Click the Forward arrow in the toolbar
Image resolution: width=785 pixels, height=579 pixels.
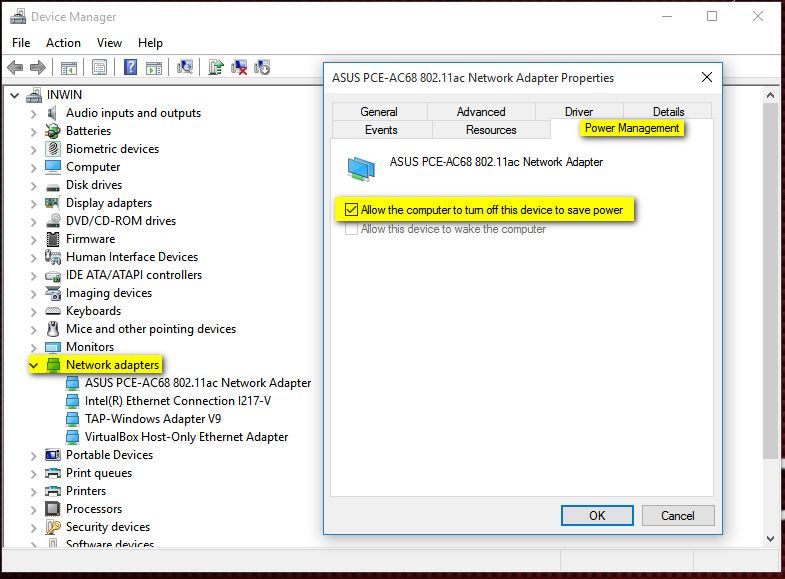pyautogui.click(x=38, y=67)
